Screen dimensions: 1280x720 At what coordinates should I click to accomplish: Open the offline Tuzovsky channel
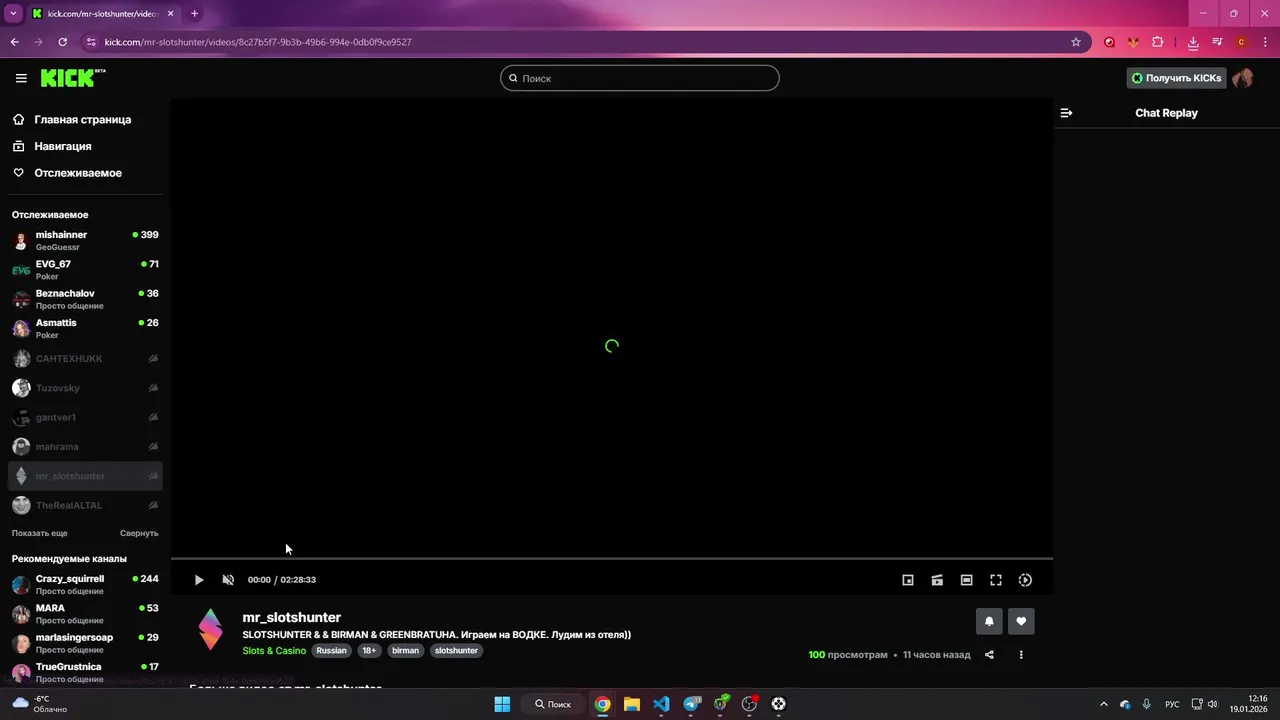click(85, 388)
